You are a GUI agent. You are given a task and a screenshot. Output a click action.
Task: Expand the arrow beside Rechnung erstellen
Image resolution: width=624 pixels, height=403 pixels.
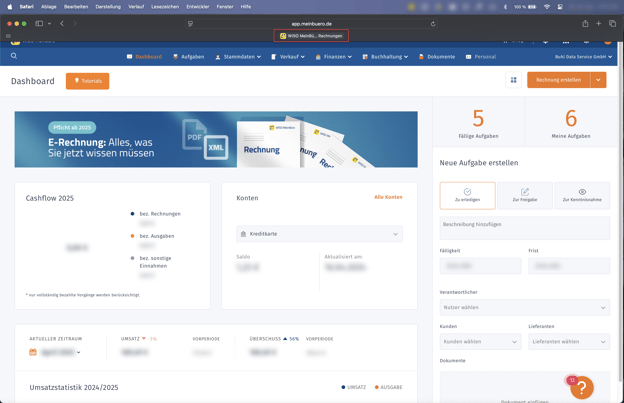point(598,80)
